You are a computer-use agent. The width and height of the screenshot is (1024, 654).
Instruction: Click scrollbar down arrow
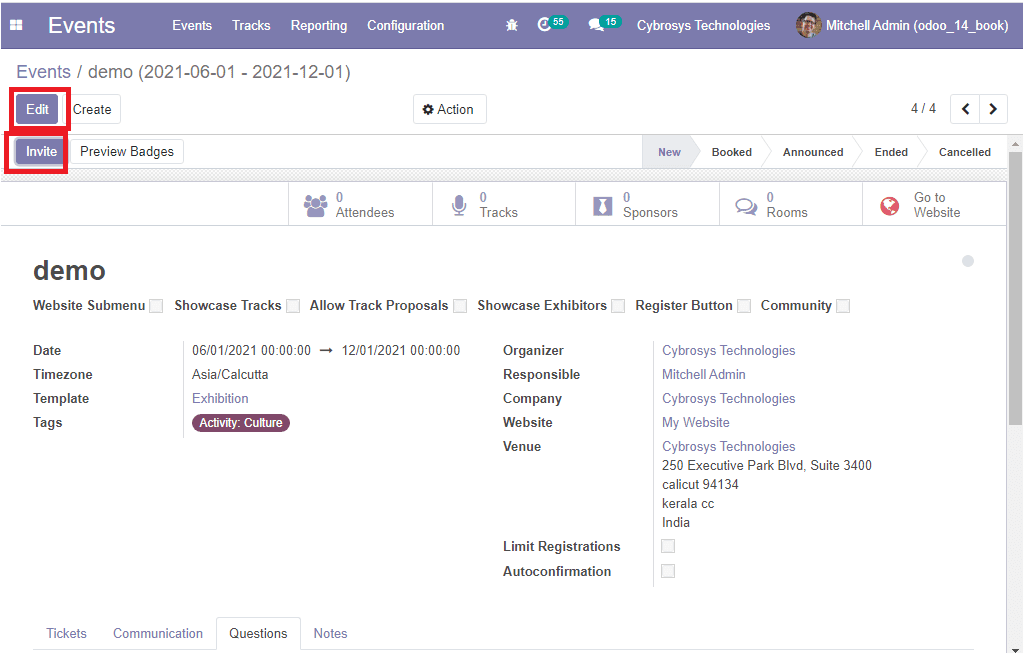[1015, 649]
